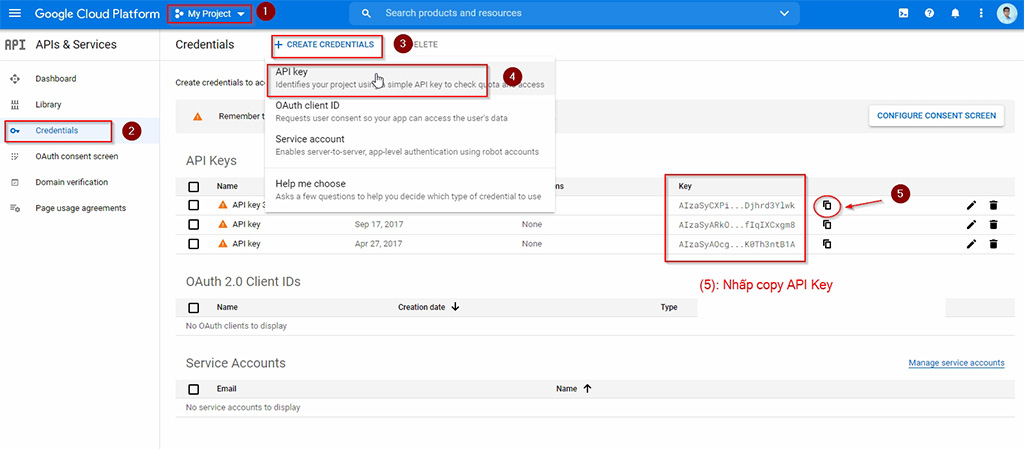Toggle Service Accounts header checkbox

(x=193, y=389)
